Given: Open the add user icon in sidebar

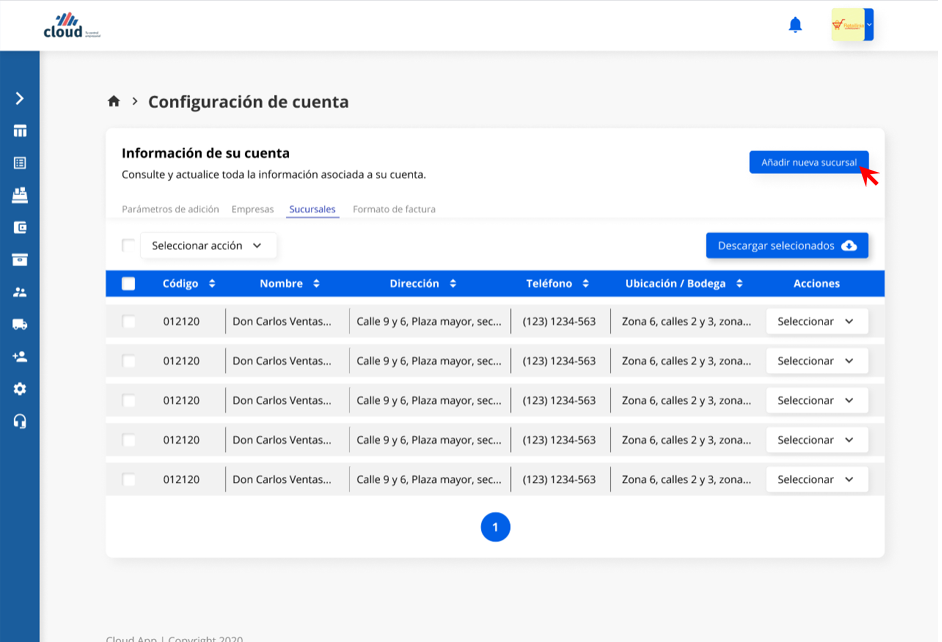Looking at the screenshot, I should [x=20, y=357].
